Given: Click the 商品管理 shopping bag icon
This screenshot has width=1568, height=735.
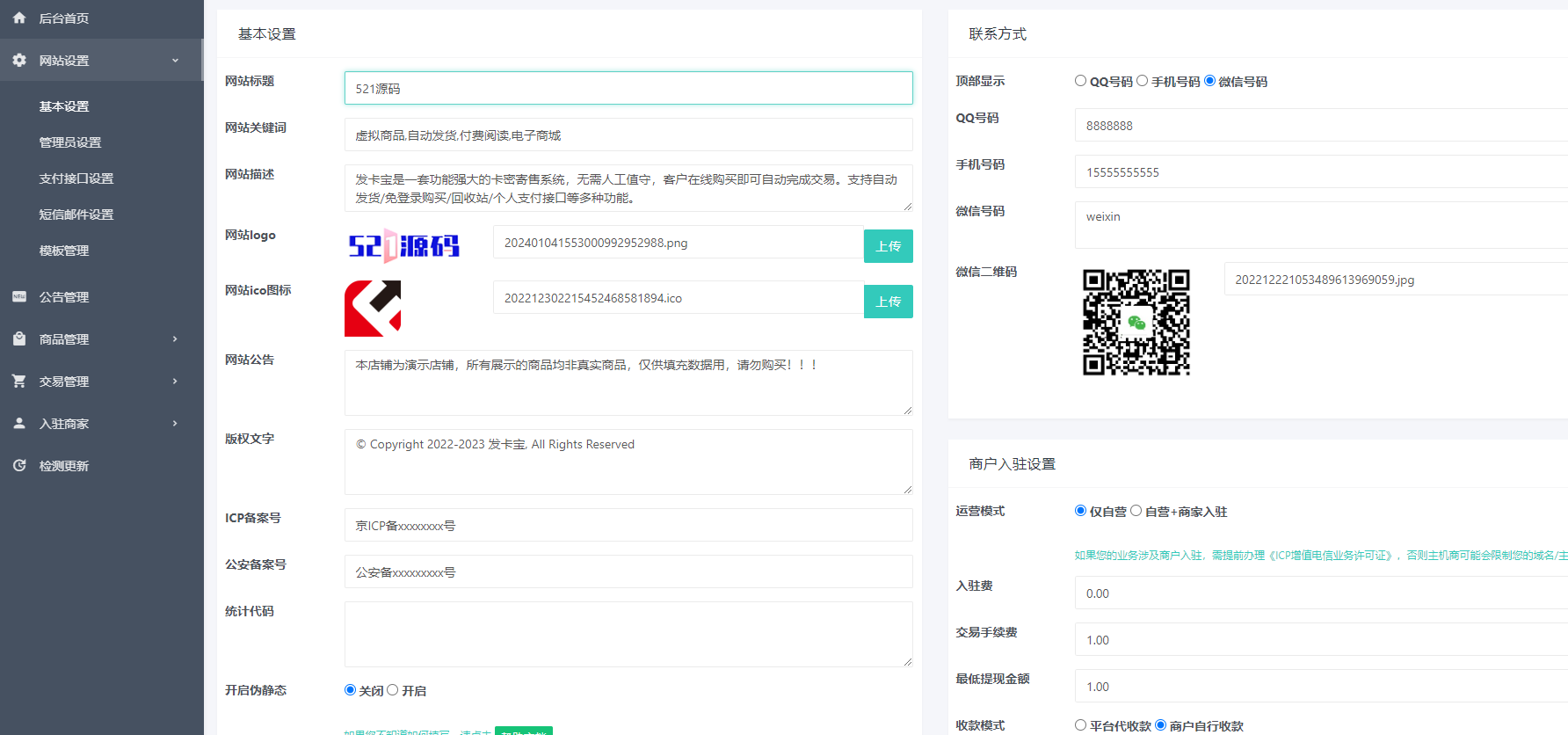Looking at the screenshot, I should click(19, 338).
